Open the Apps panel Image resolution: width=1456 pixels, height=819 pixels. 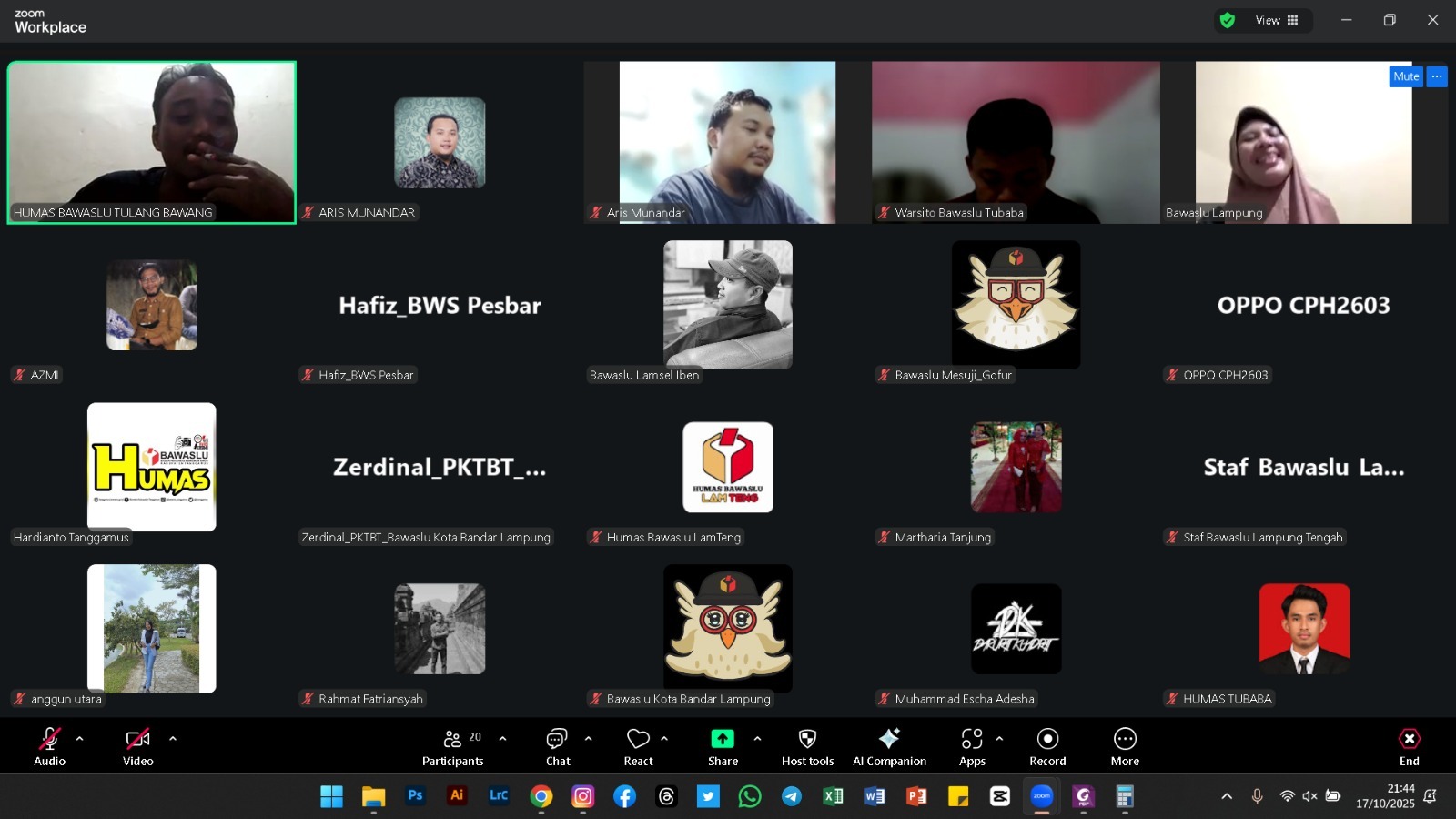click(x=972, y=746)
